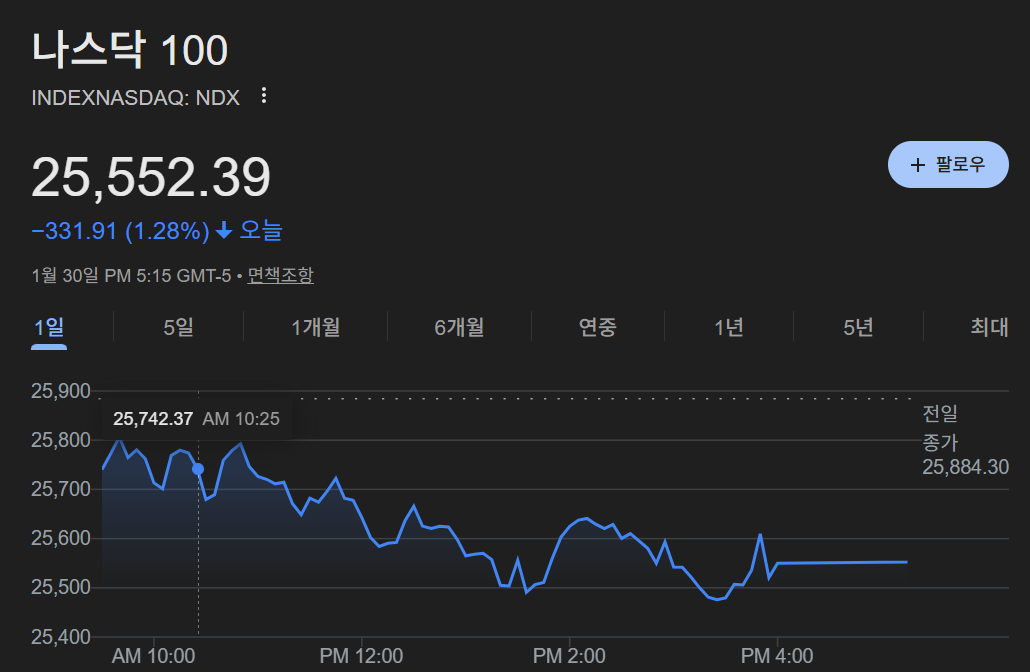Image resolution: width=1030 pixels, height=672 pixels.
Task: Click the 25,884.30 previous close value
Action: 965,467
